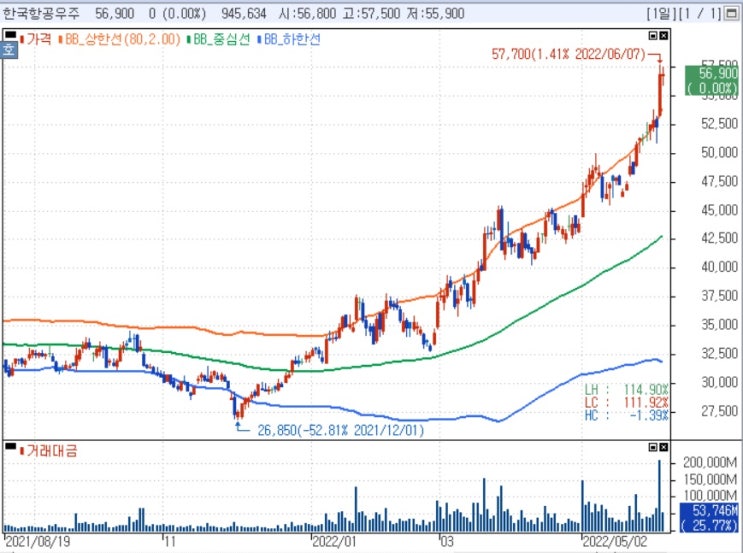Click the 30,000 price axis label
The image size is (743, 553).
[719, 382]
